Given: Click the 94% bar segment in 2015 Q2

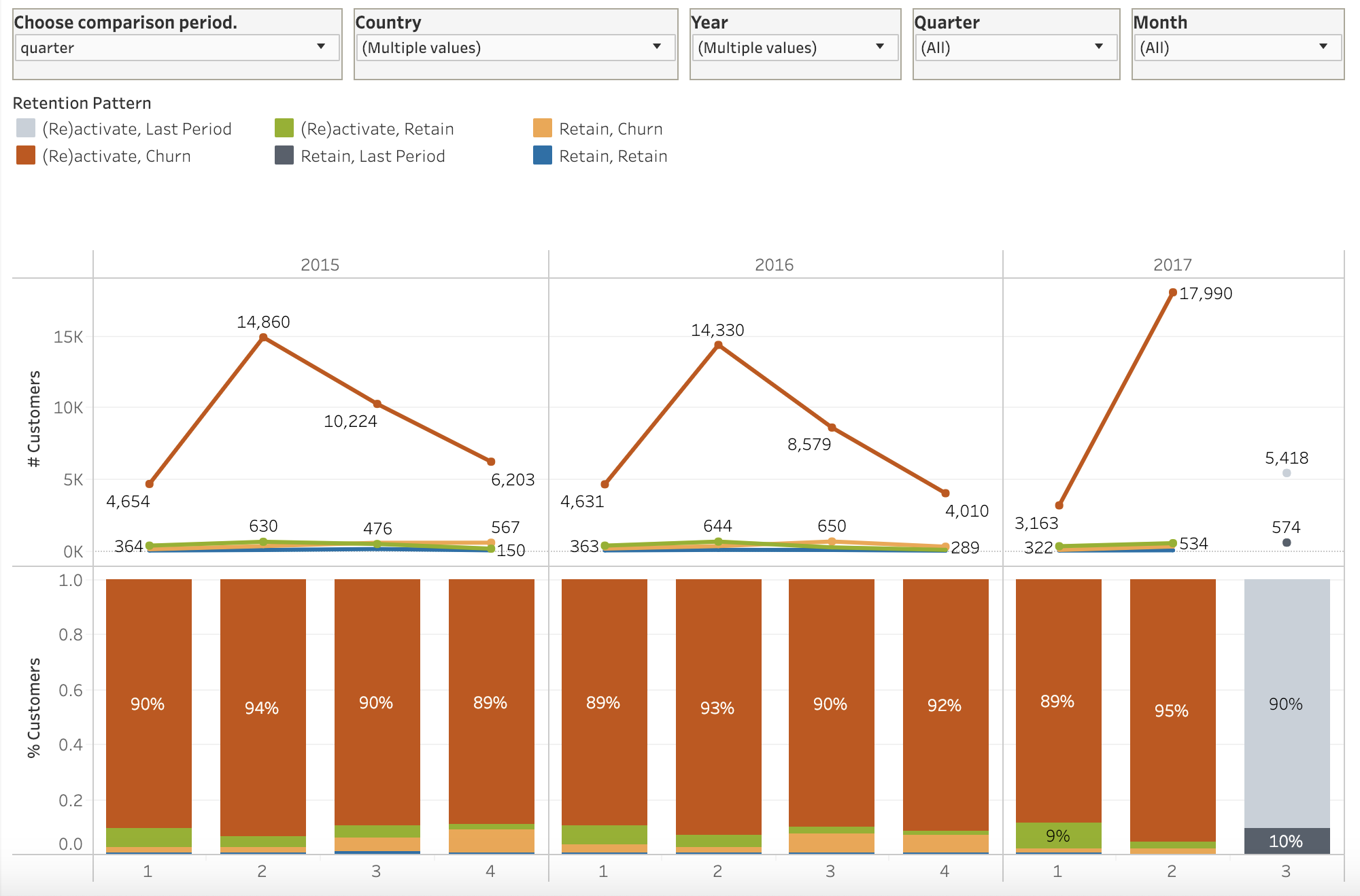Looking at the screenshot, I should [263, 708].
